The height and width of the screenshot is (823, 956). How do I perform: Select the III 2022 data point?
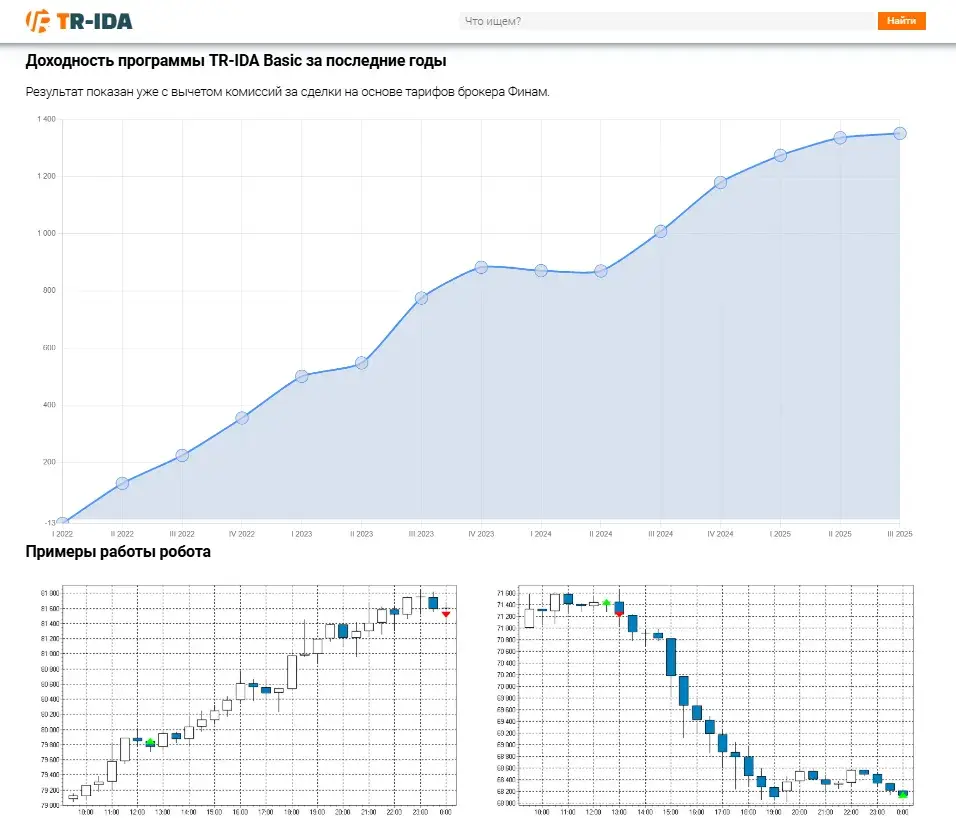(182, 455)
